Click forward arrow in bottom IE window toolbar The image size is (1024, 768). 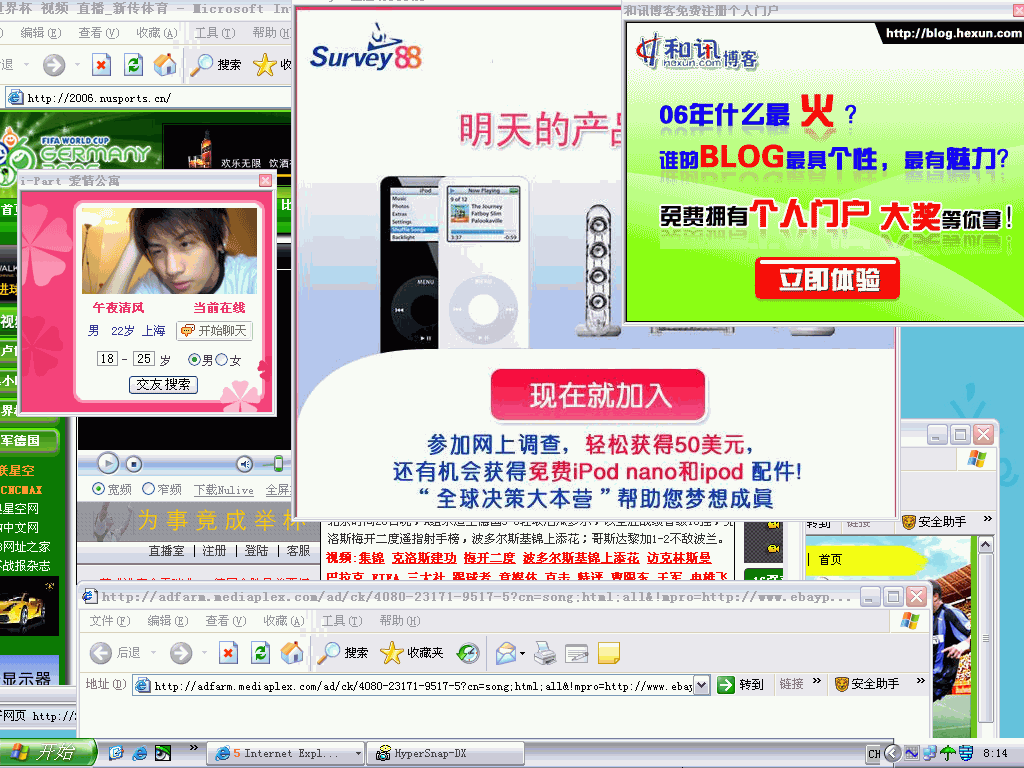[x=181, y=652]
